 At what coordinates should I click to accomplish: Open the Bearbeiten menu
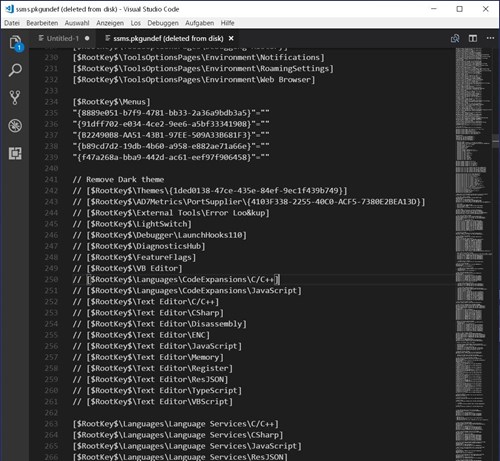click(x=42, y=23)
